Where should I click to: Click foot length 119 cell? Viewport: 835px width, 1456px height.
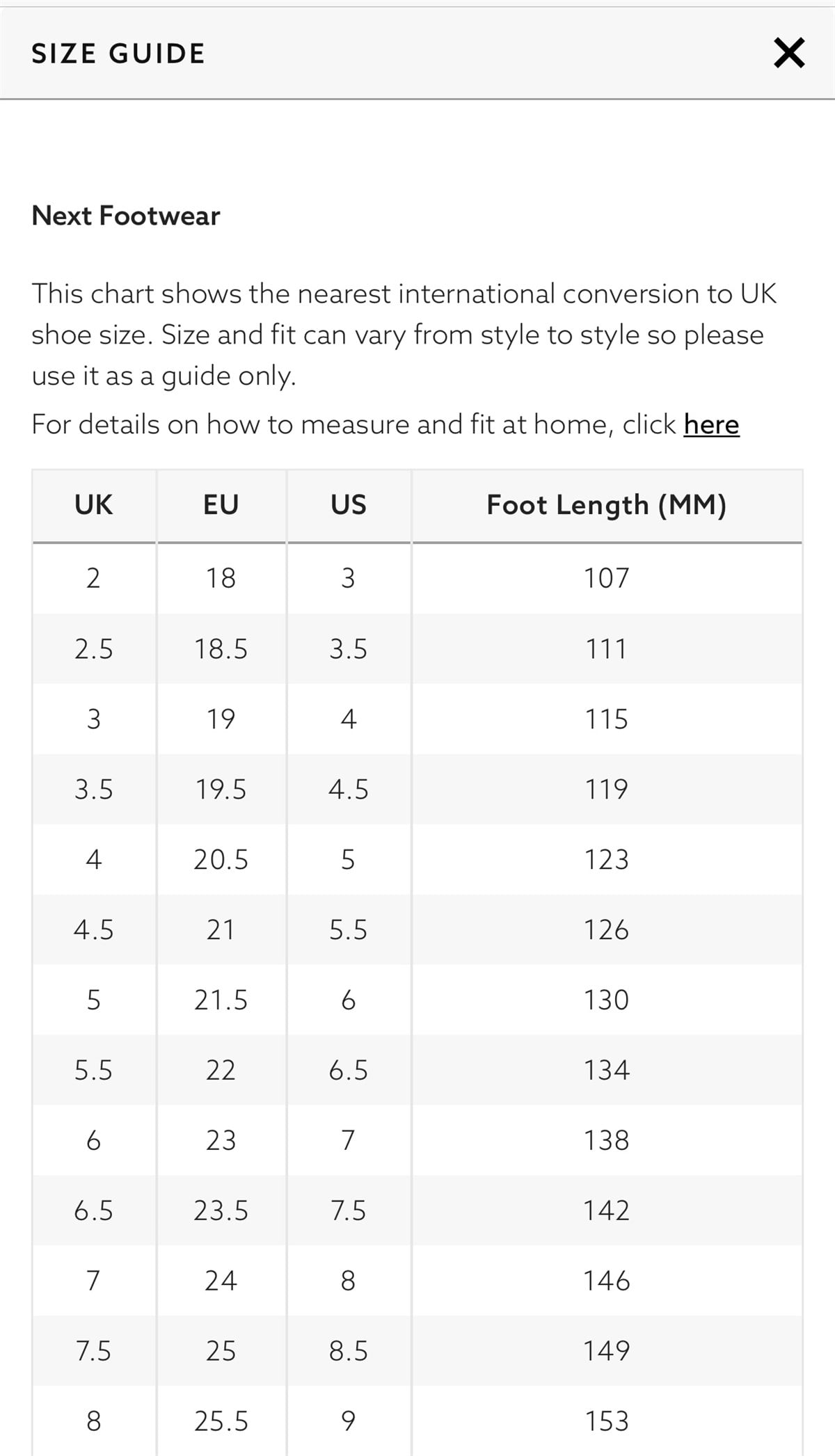pos(606,790)
